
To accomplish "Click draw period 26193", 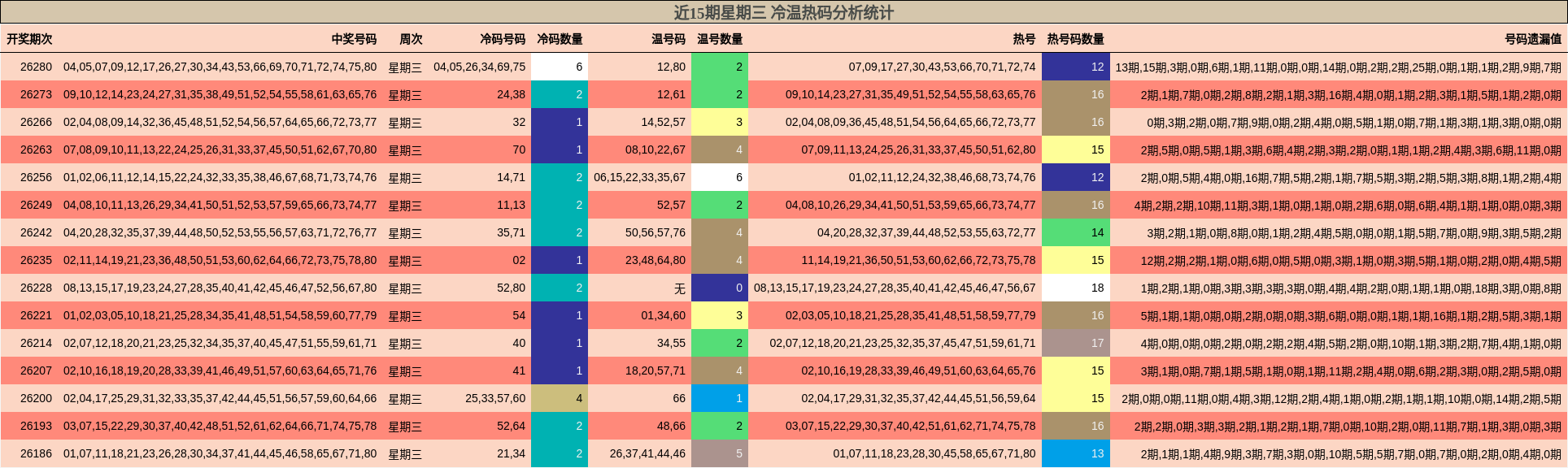I will coord(36,426).
